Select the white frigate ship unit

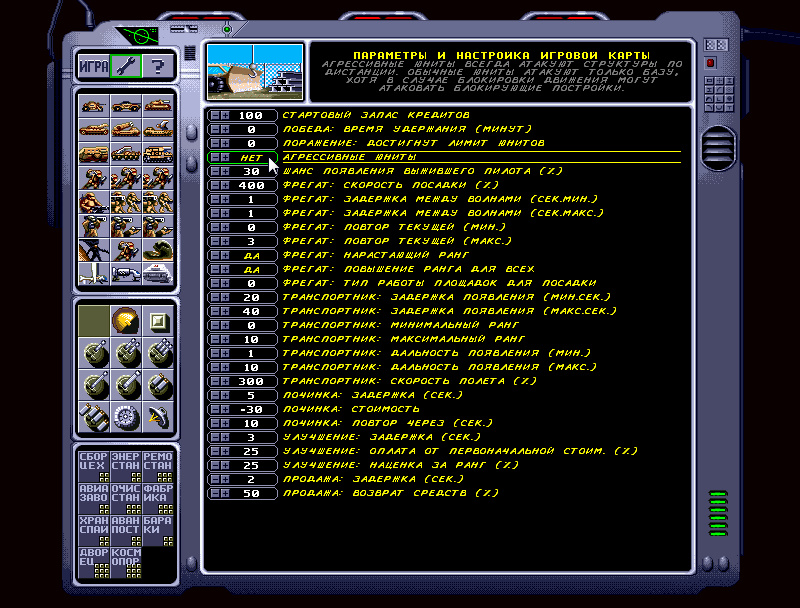[158, 274]
